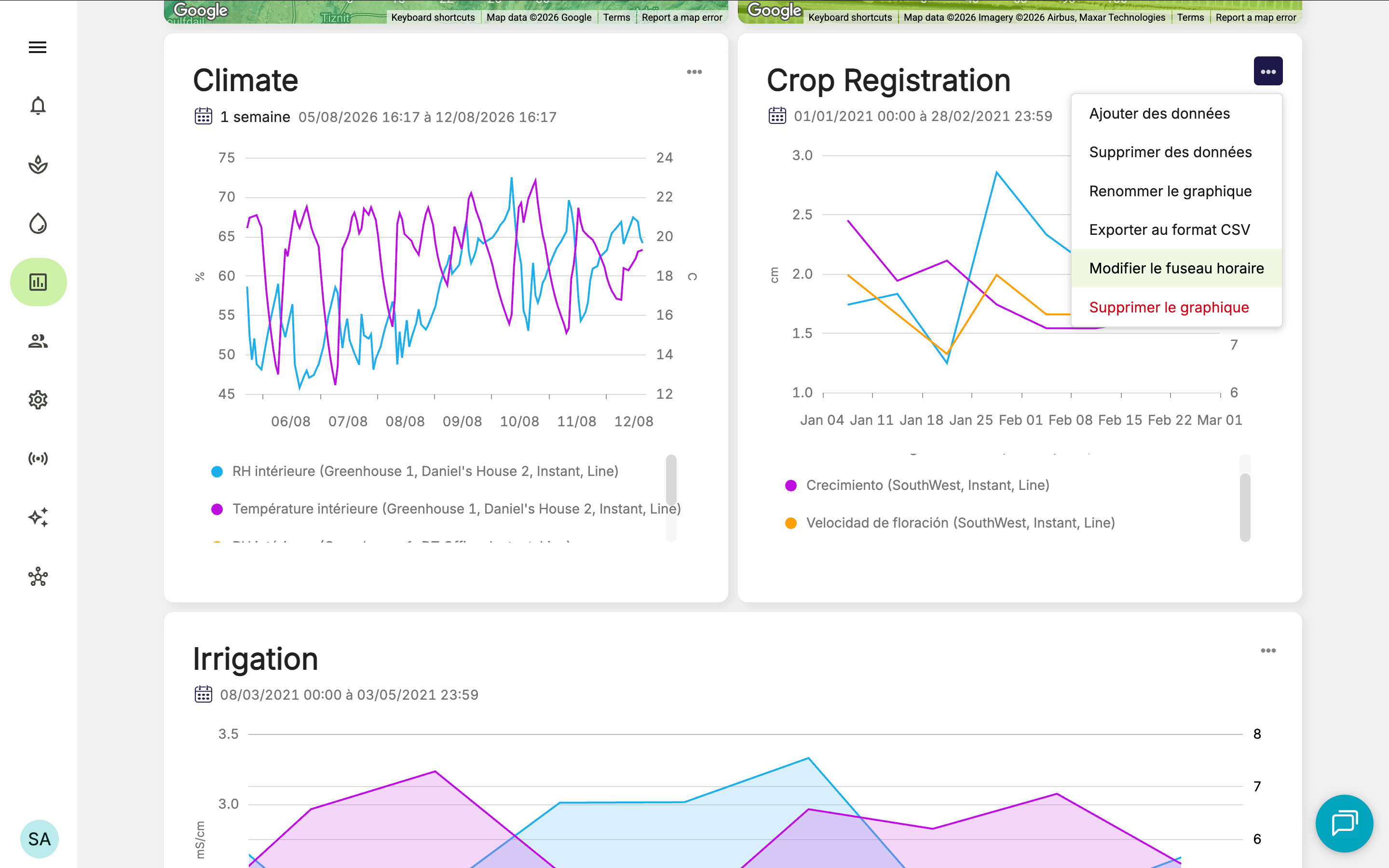This screenshot has height=868, width=1389.
Task: Click the purple Température intérieure legend dot
Action: click(x=217, y=509)
